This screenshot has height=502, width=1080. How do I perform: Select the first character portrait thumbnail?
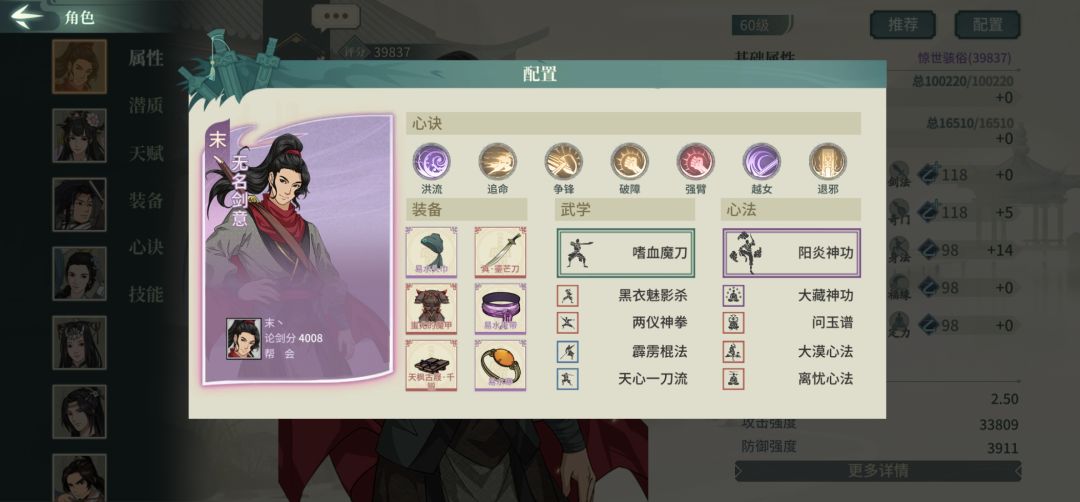[80, 66]
